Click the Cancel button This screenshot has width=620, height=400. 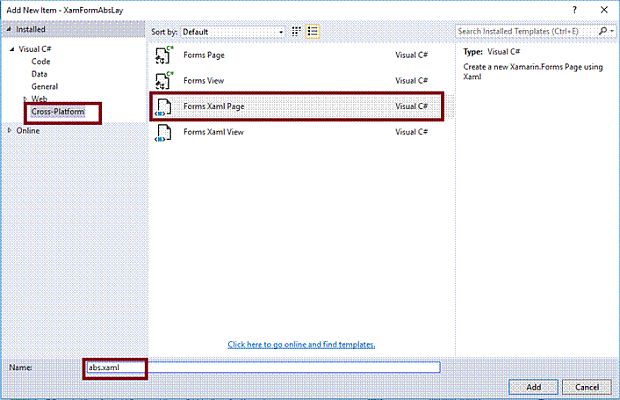(x=587, y=387)
